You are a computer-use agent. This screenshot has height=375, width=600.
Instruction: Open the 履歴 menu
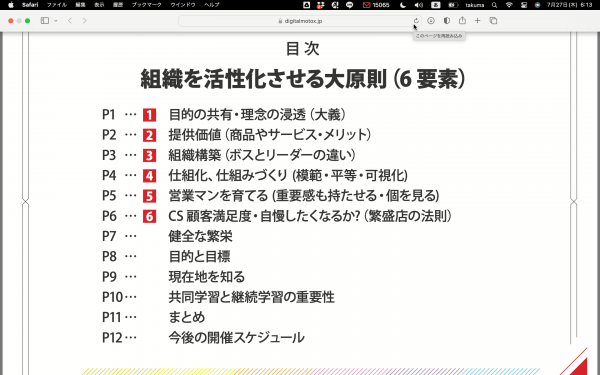click(x=118, y=5)
